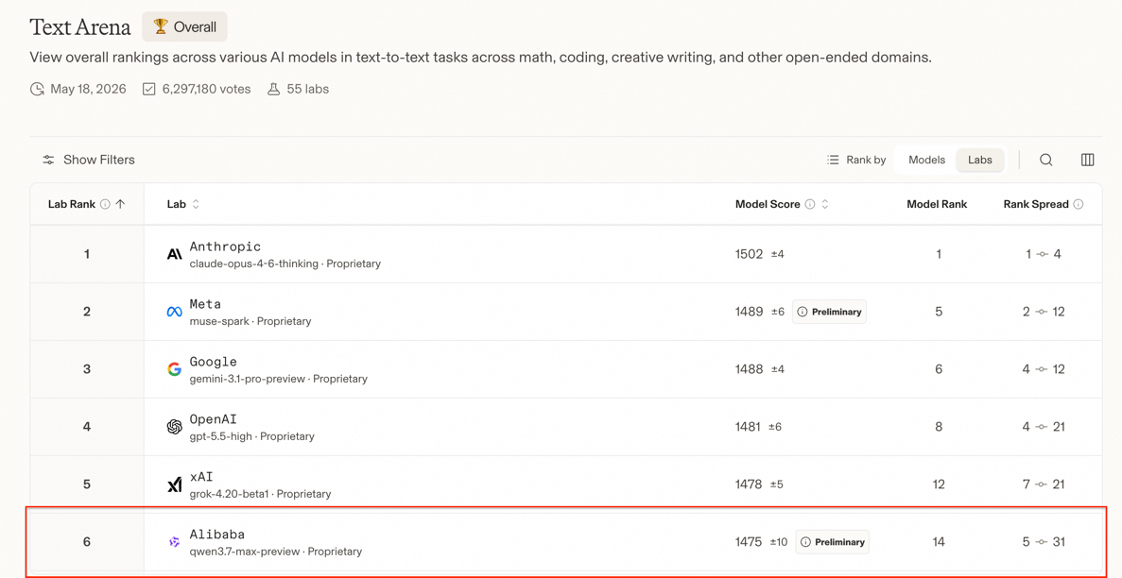Click the xAI logo icon

coord(174,485)
